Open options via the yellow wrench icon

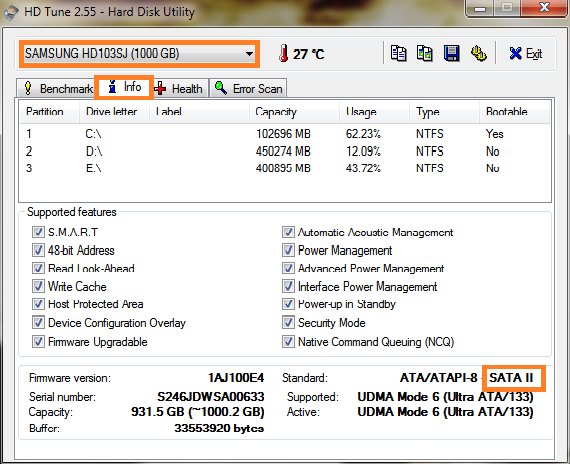[478, 53]
